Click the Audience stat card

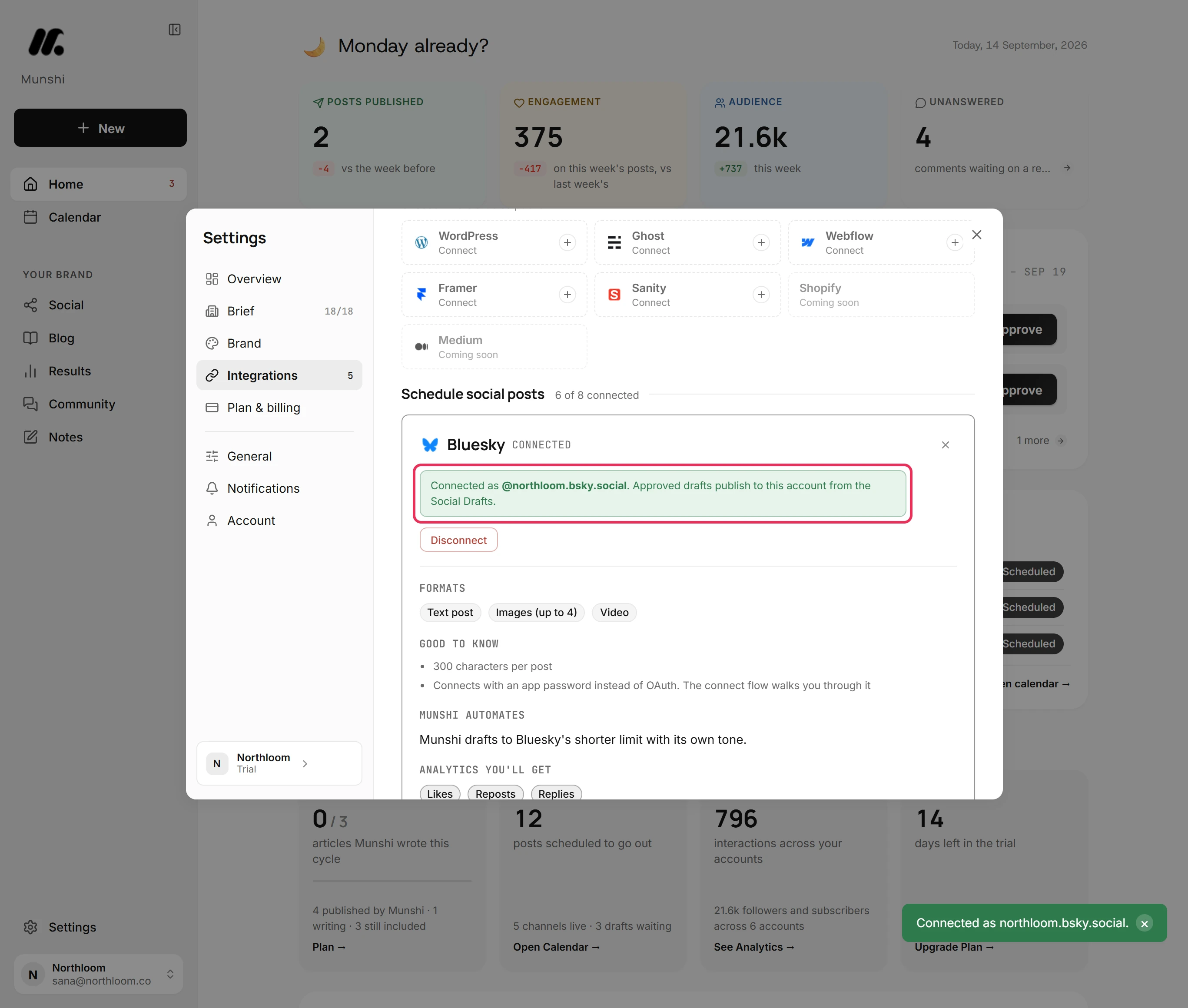[x=794, y=146]
